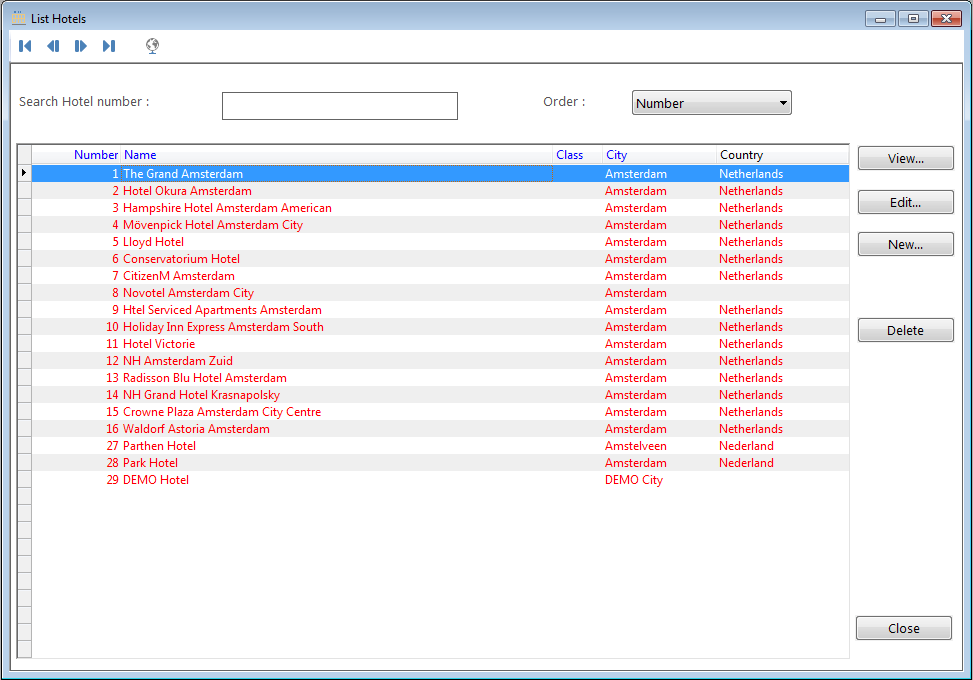
Task: Click the Delete button
Action: 905,330
